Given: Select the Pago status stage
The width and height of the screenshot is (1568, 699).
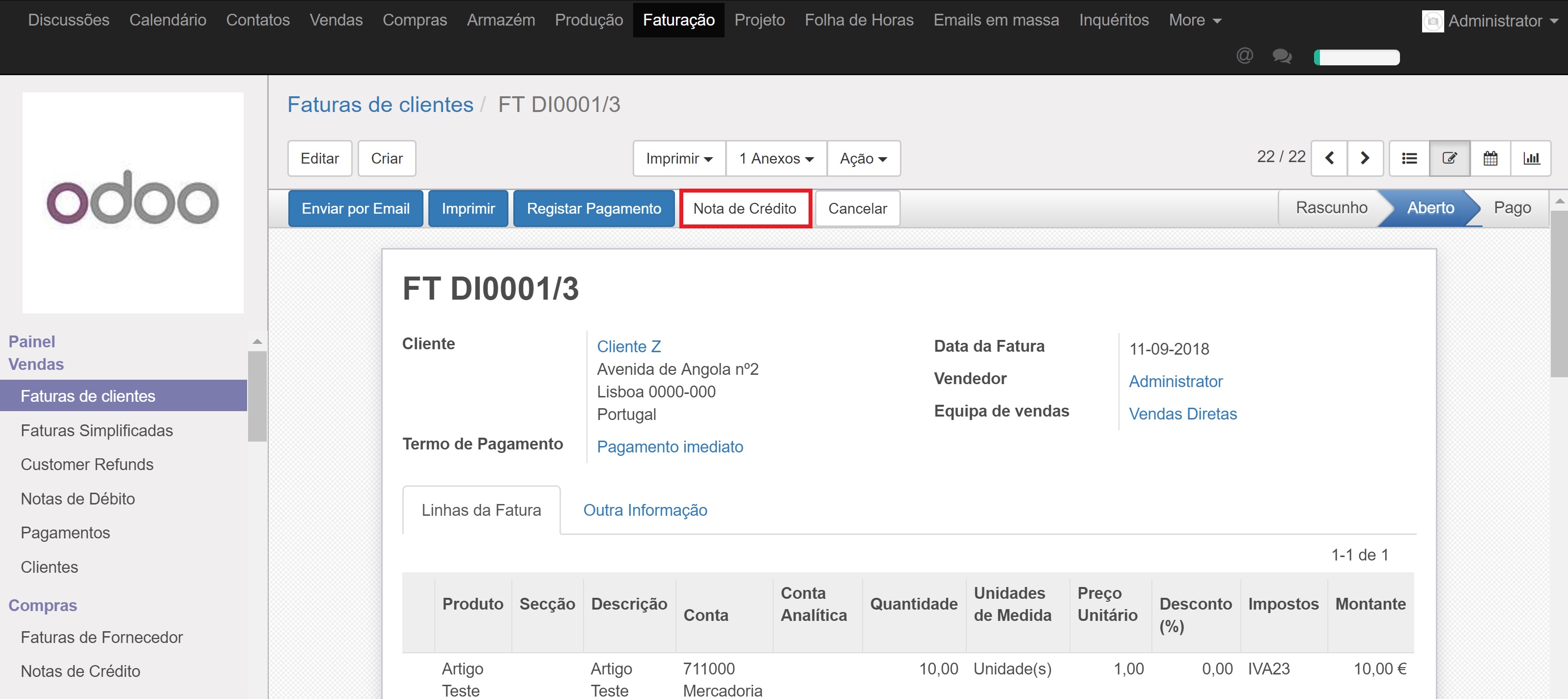Looking at the screenshot, I should pos(1512,208).
